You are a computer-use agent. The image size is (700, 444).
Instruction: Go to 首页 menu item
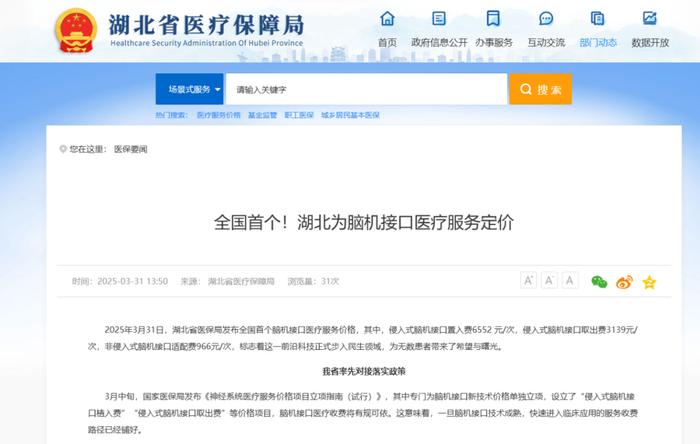(x=387, y=42)
